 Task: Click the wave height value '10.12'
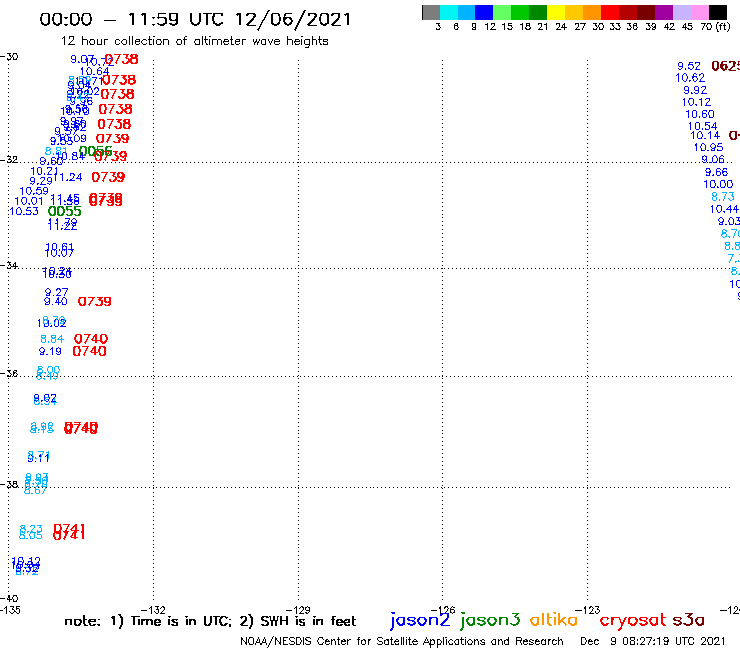[x=696, y=102]
